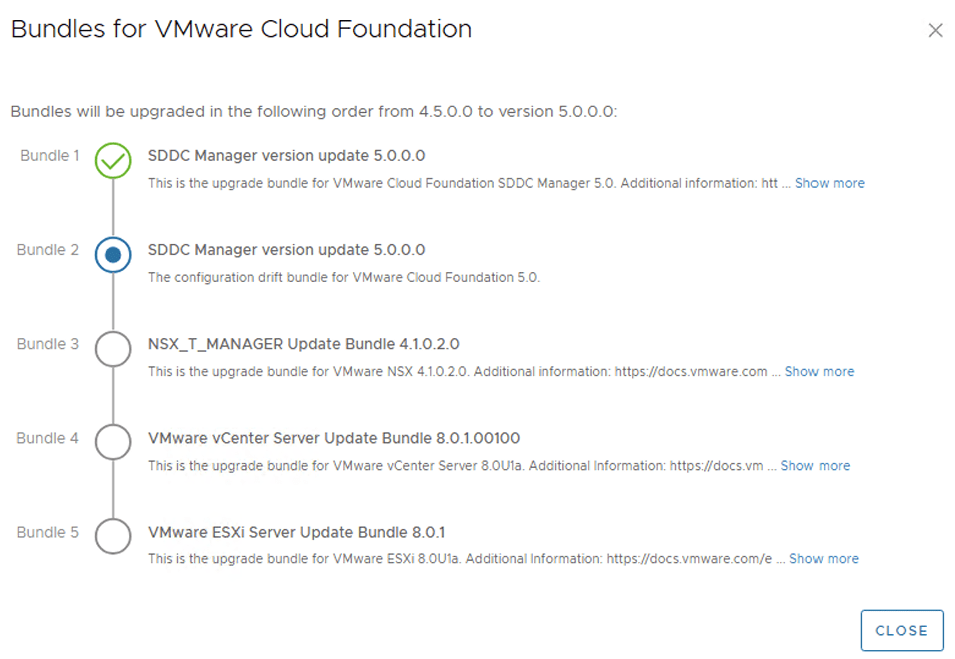Click the Bundle 1 step label
Image resolution: width=955 pixels, height=659 pixels.
coord(48,155)
